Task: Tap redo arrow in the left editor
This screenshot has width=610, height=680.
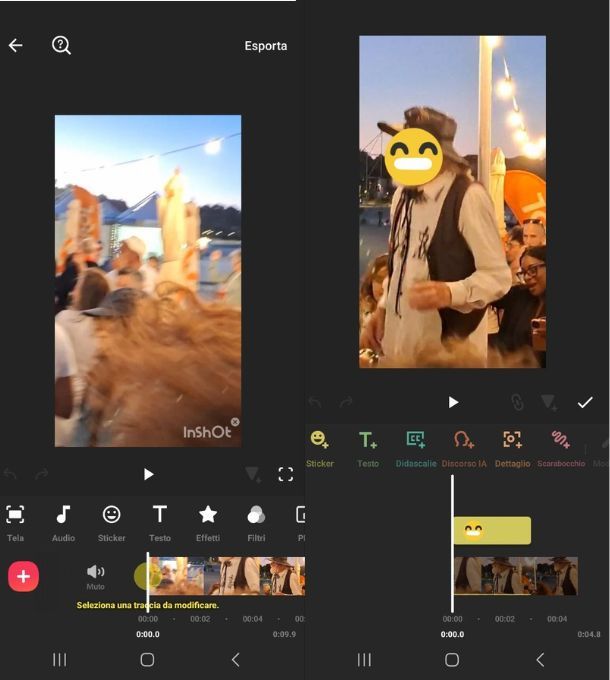Action: (42, 474)
